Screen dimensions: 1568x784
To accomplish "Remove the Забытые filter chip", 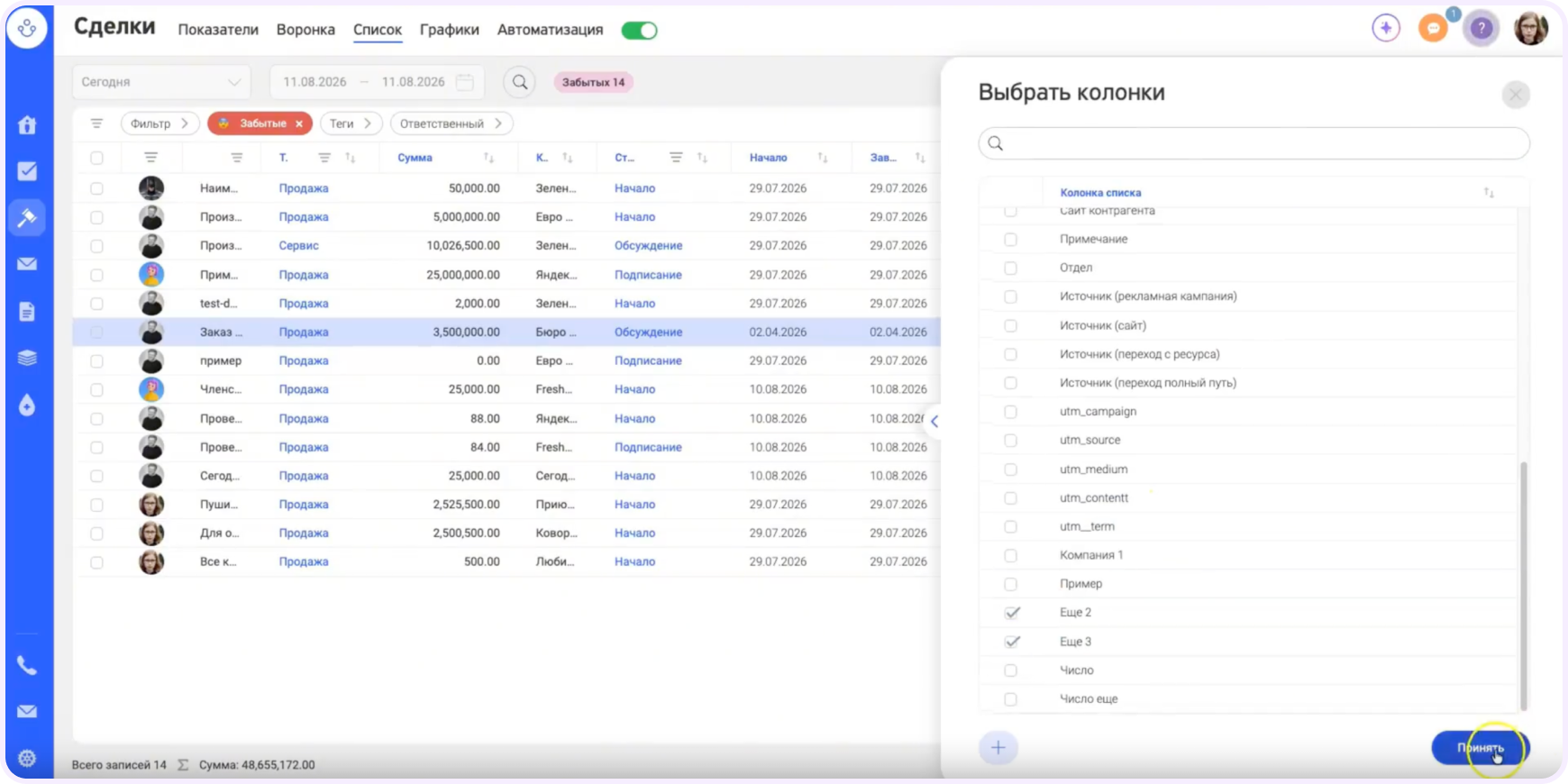I will (299, 123).
